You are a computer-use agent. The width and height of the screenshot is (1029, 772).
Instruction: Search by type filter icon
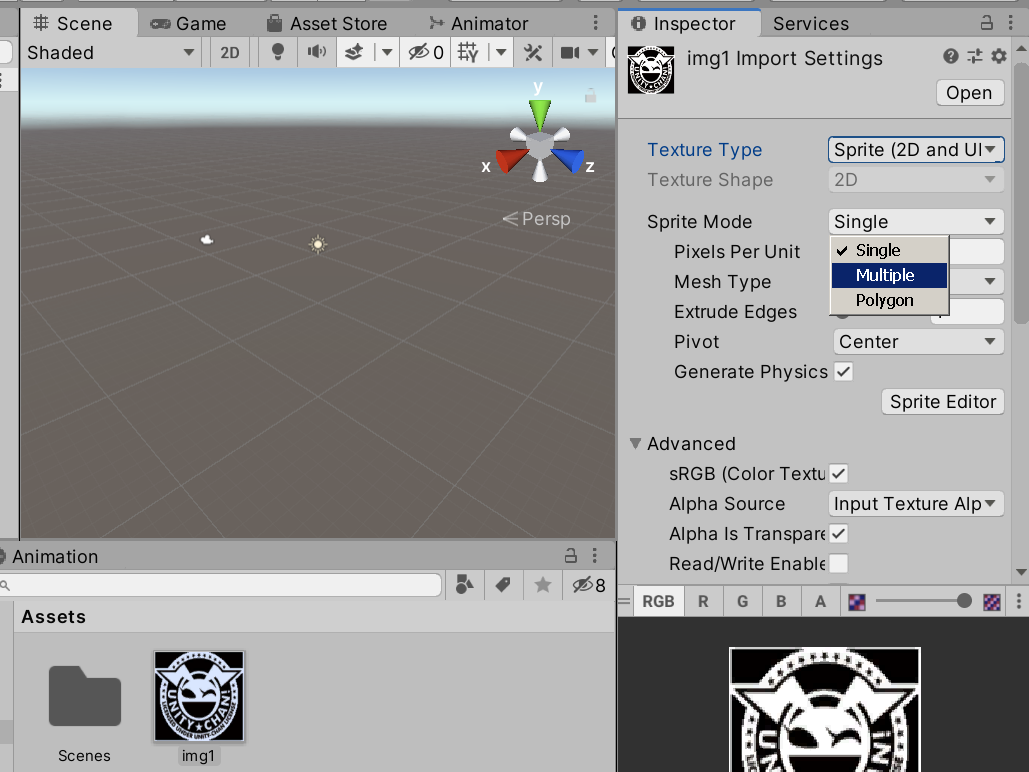tap(465, 584)
